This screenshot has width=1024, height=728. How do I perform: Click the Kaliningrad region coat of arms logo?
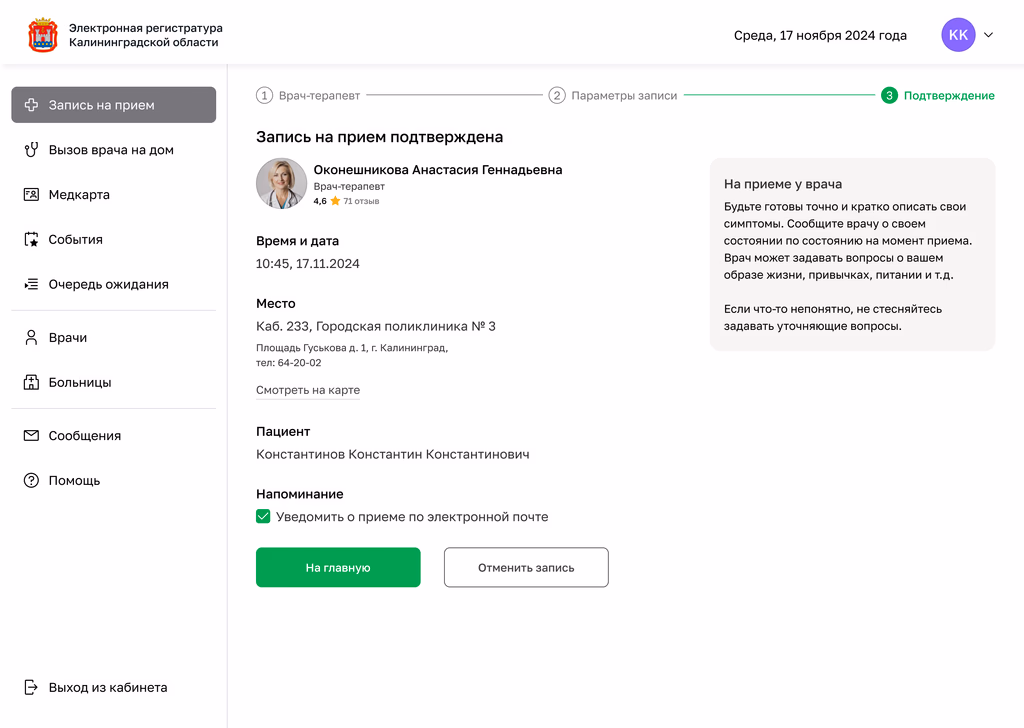pyautogui.click(x=43, y=35)
